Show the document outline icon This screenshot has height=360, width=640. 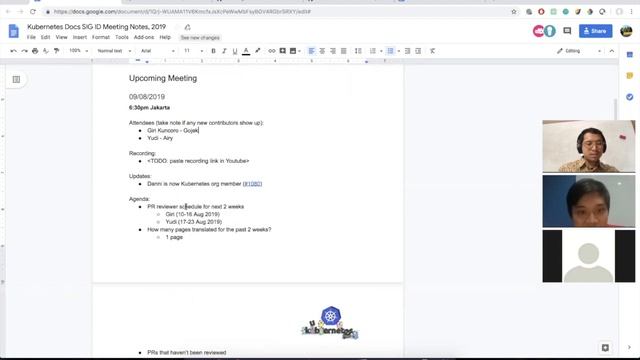point(16,80)
